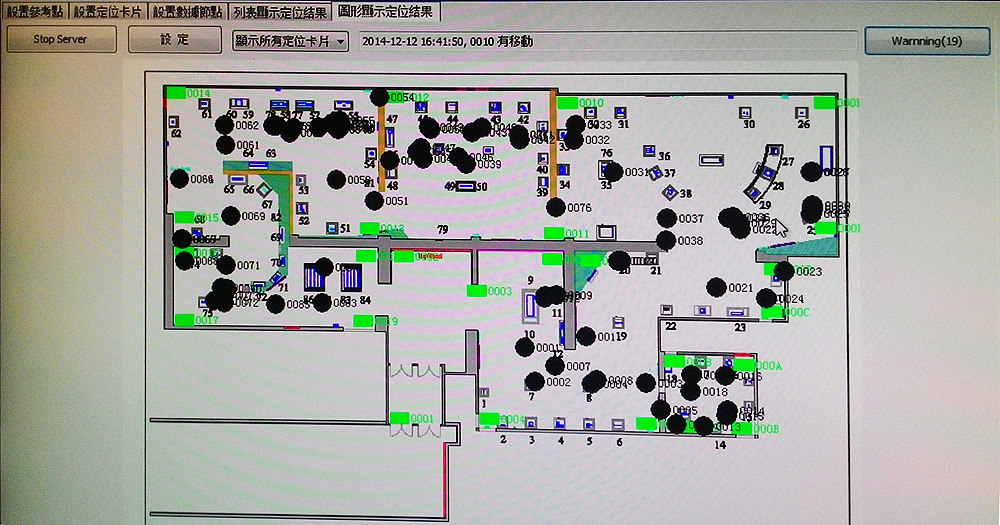Switch to the 設置參考點 tab
Image resolution: width=1000 pixels, height=525 pixels.
(x=33, y=12)
